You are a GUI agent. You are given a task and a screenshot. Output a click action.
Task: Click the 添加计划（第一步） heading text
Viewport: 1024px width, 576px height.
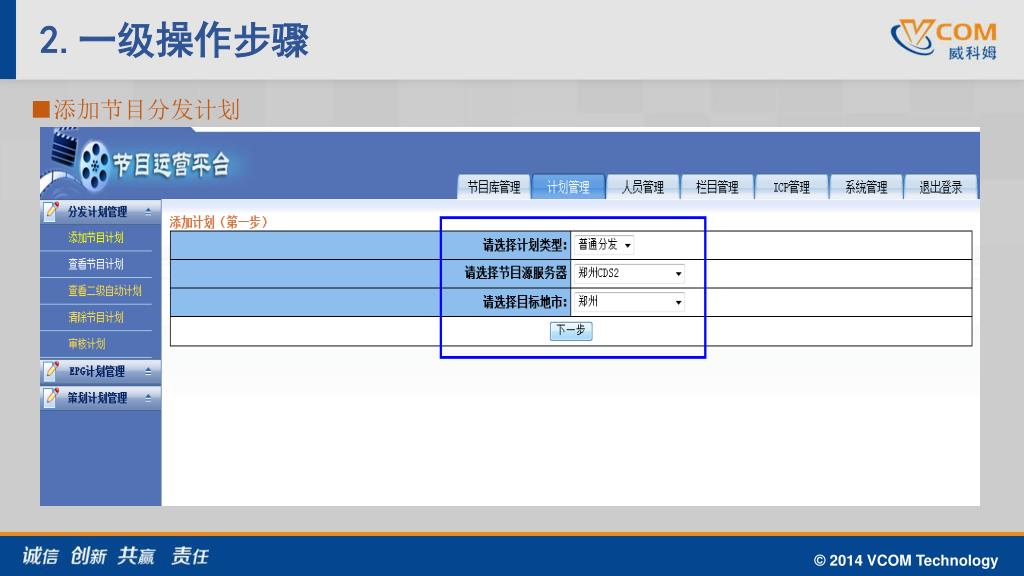(219, 222)
